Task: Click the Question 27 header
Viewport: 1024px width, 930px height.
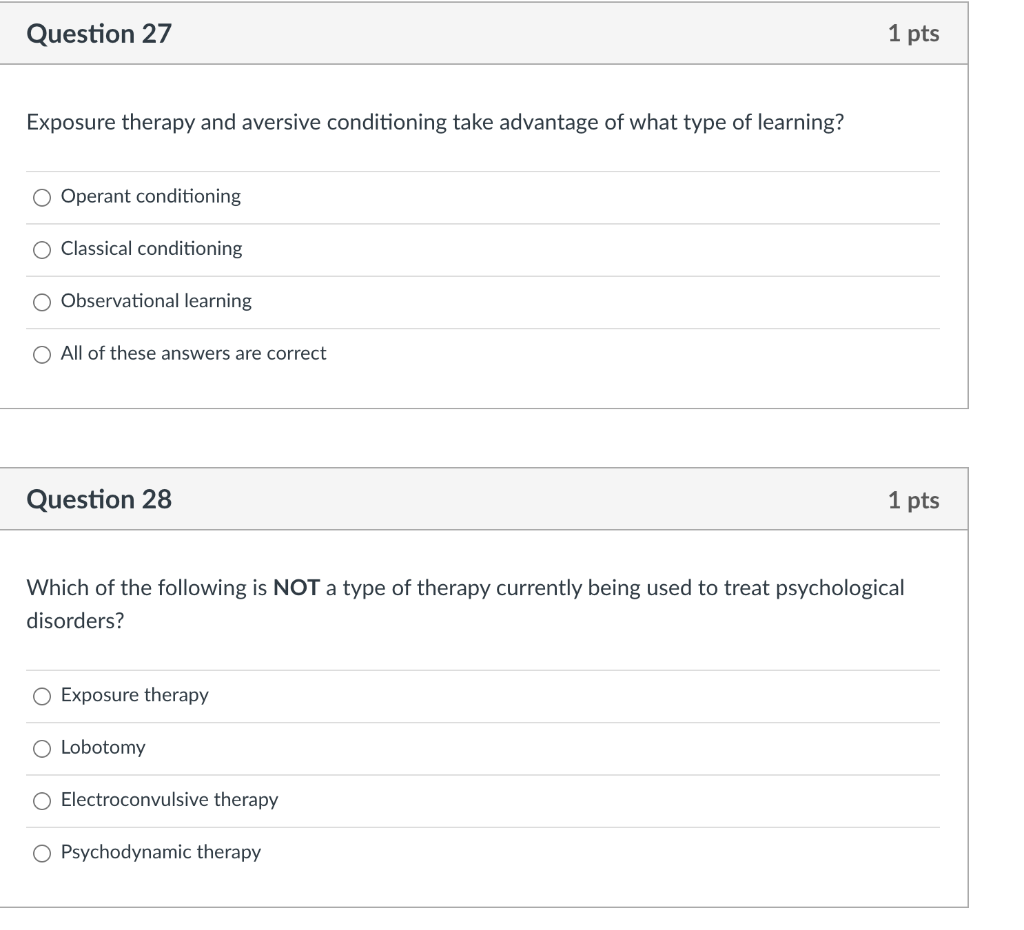Action: [x=99, y=33]
